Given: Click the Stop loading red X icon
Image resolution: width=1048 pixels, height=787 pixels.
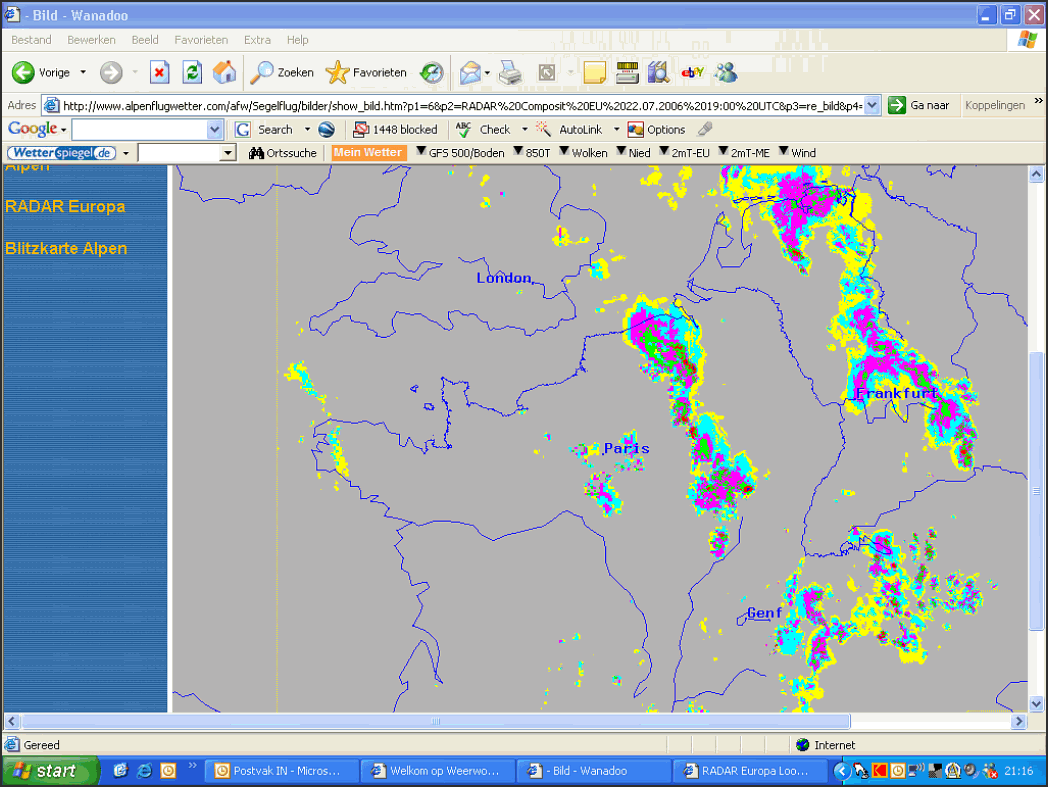Looking at the screenshot, I should (x=159, y=72).
